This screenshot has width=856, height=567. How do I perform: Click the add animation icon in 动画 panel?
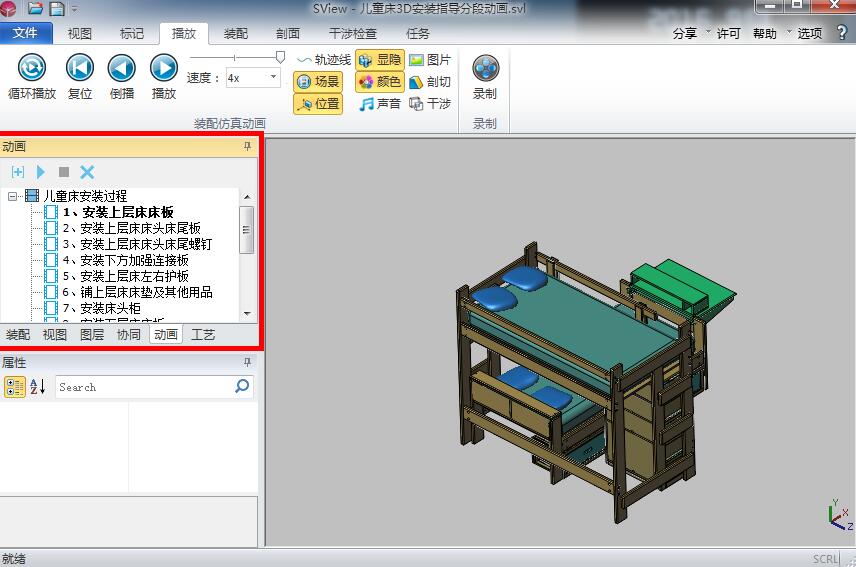pyautogui.click(x=17, y=172)
